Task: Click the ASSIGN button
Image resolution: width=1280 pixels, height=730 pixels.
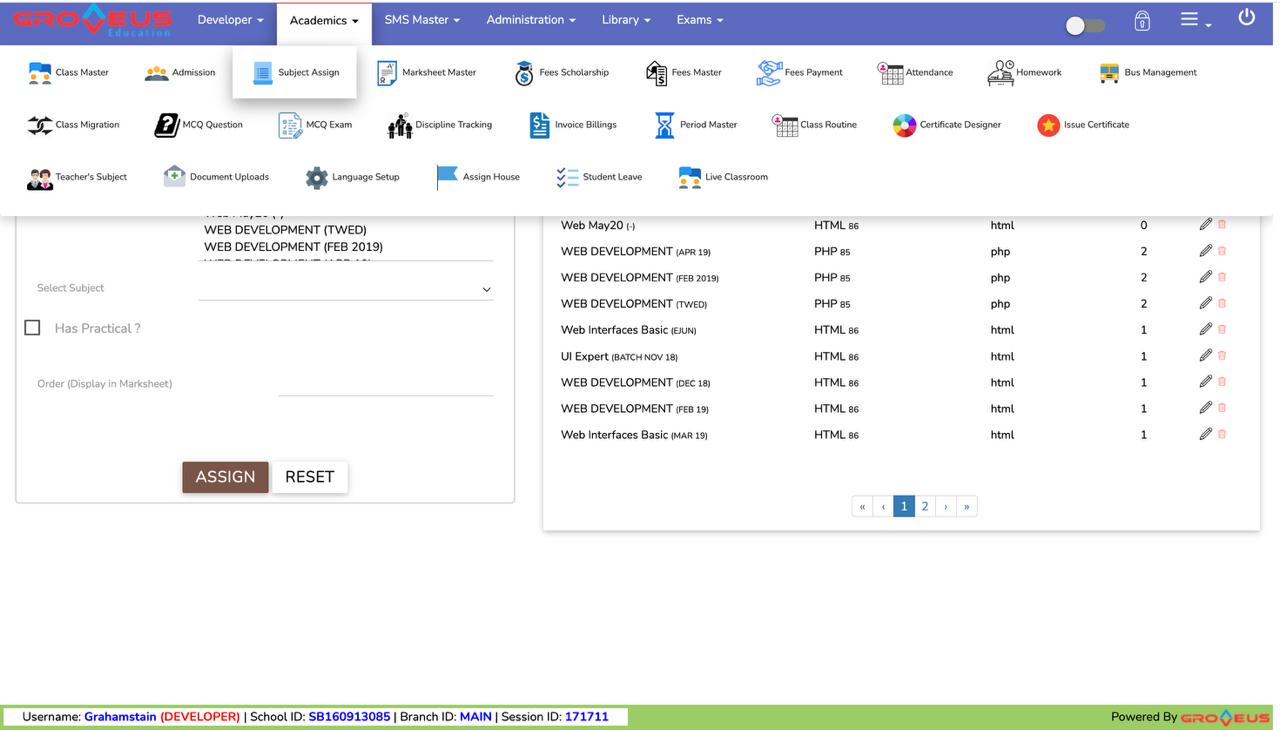Action: click(x=225, y=477)
